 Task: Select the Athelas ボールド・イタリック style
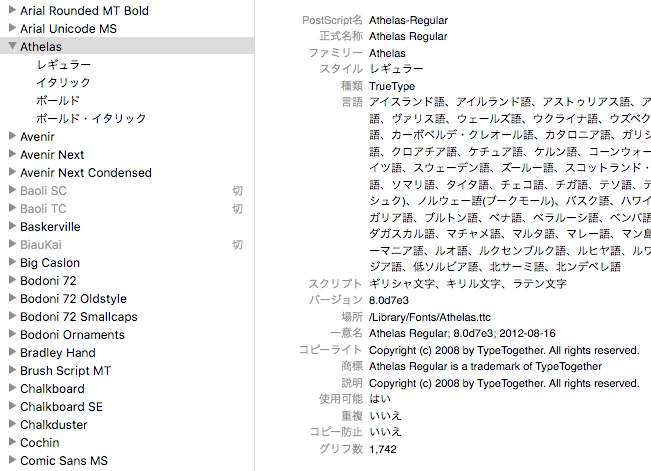tap(91, 118)
